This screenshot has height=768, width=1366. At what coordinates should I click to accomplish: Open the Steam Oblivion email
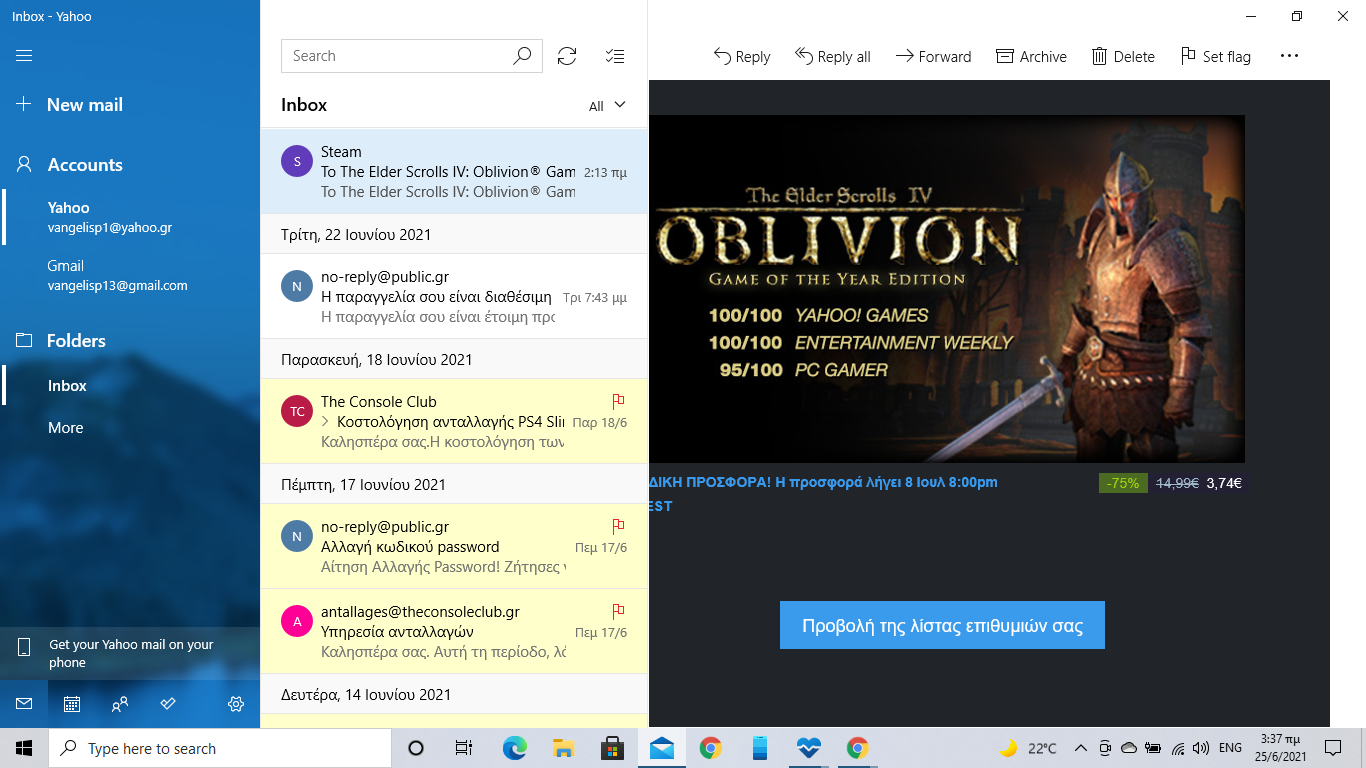click(454, 171)
